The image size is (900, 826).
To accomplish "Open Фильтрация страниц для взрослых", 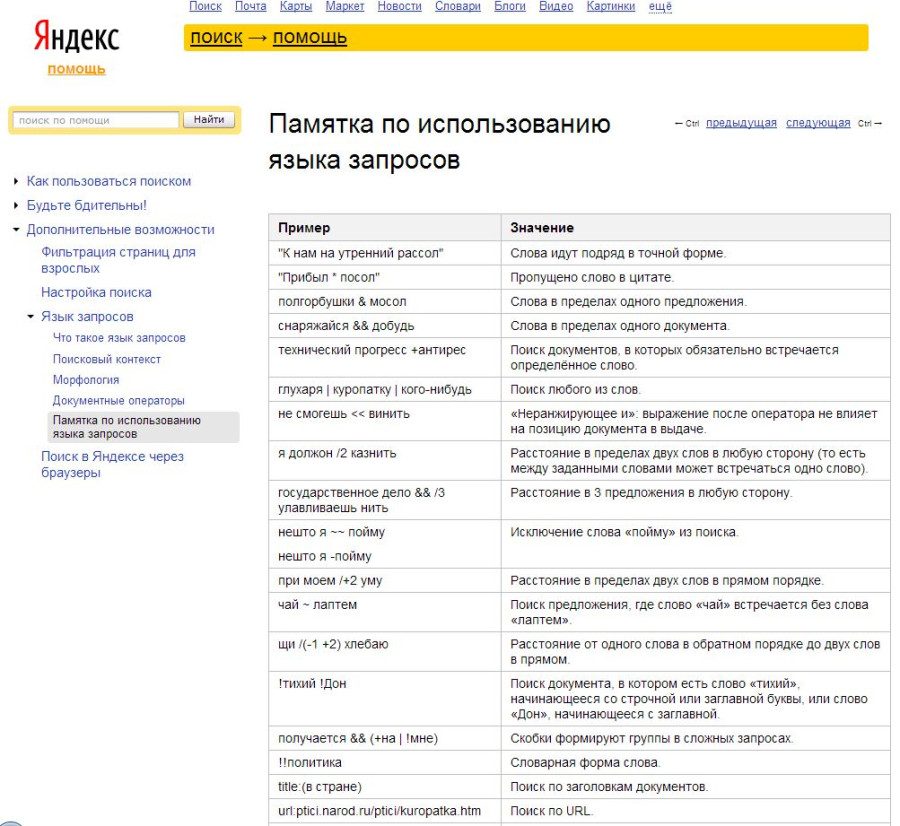I will coord(118,260).
